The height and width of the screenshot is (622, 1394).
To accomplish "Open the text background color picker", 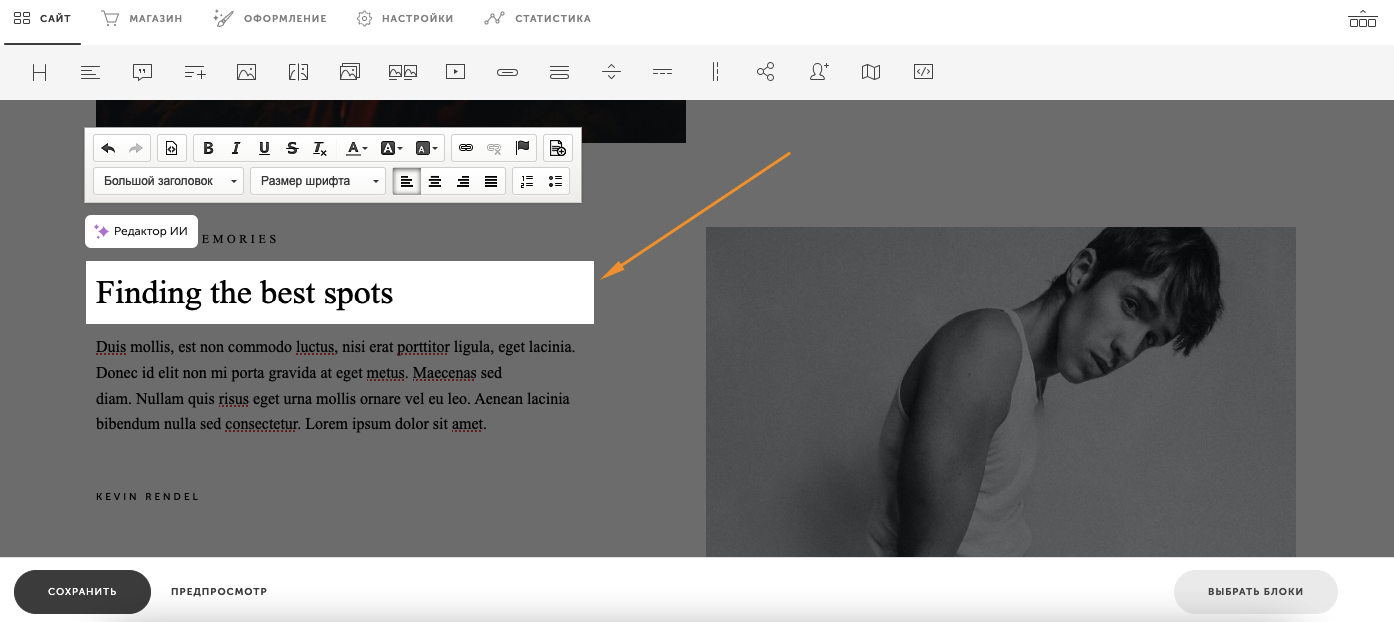I will (391, 148).
